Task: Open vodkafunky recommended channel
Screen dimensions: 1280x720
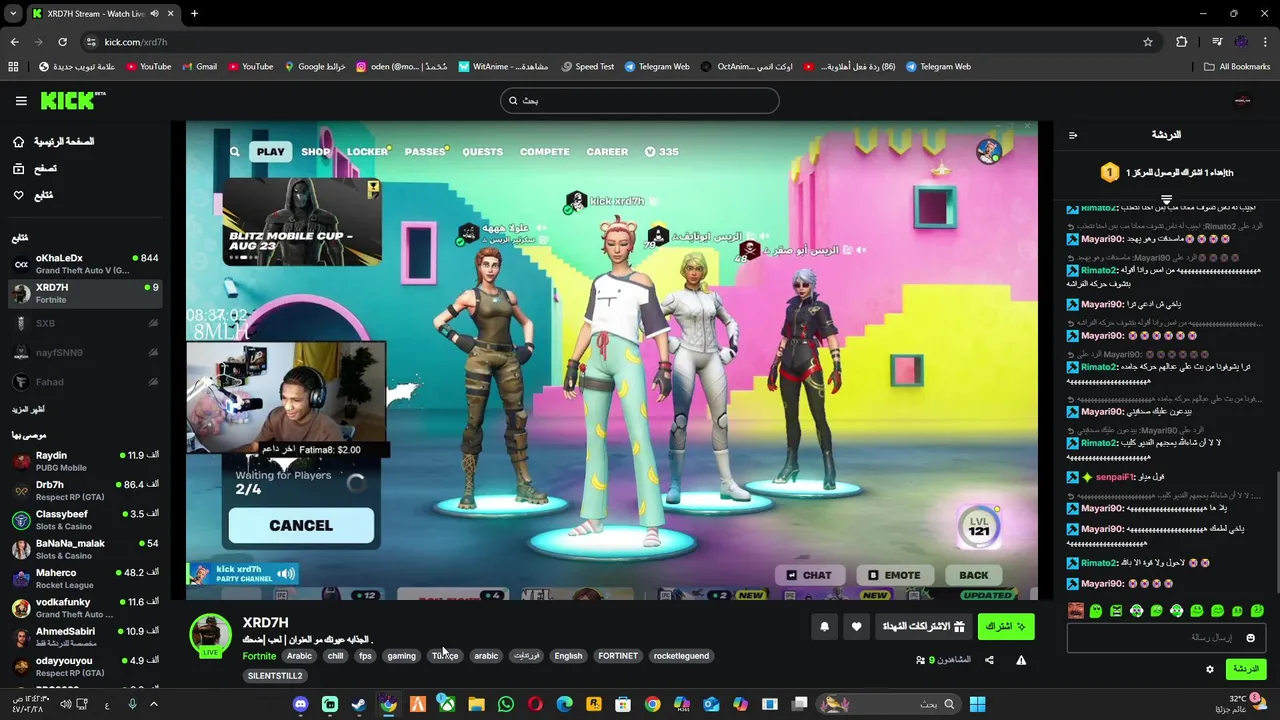Action: (85, 608)
